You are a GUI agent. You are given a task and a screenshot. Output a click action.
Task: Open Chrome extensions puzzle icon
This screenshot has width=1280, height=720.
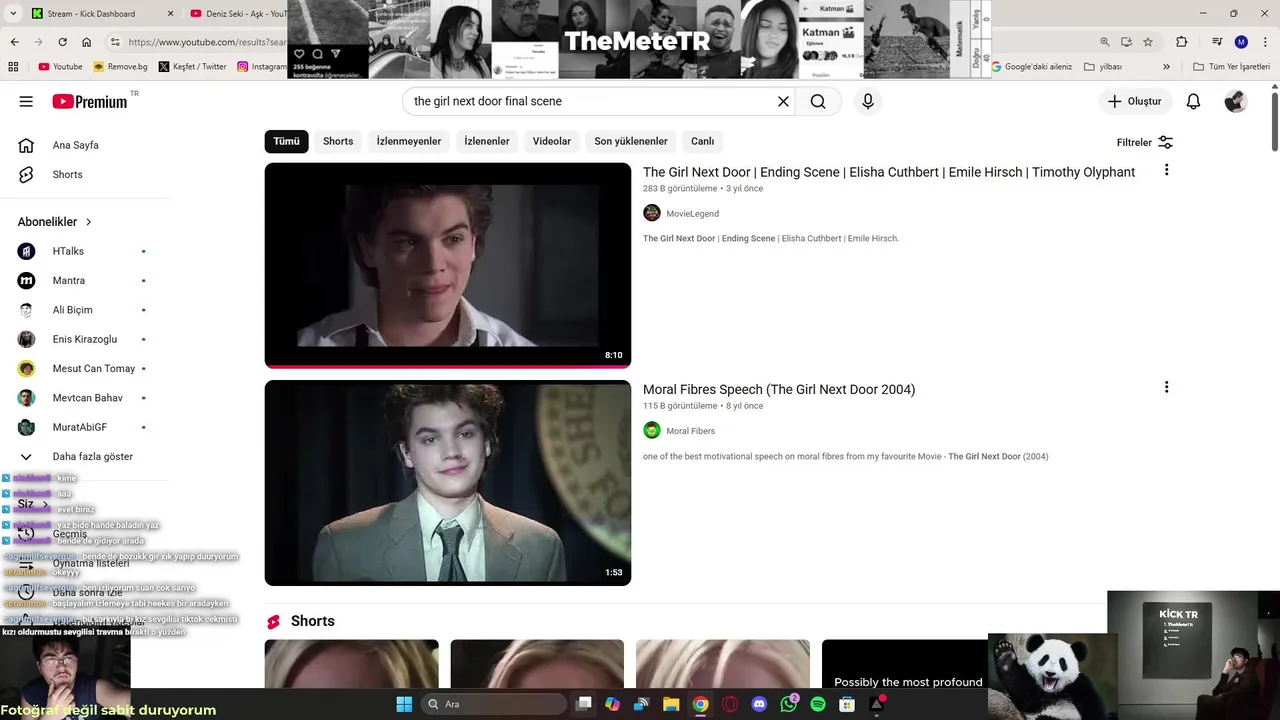pos(1182,42)
